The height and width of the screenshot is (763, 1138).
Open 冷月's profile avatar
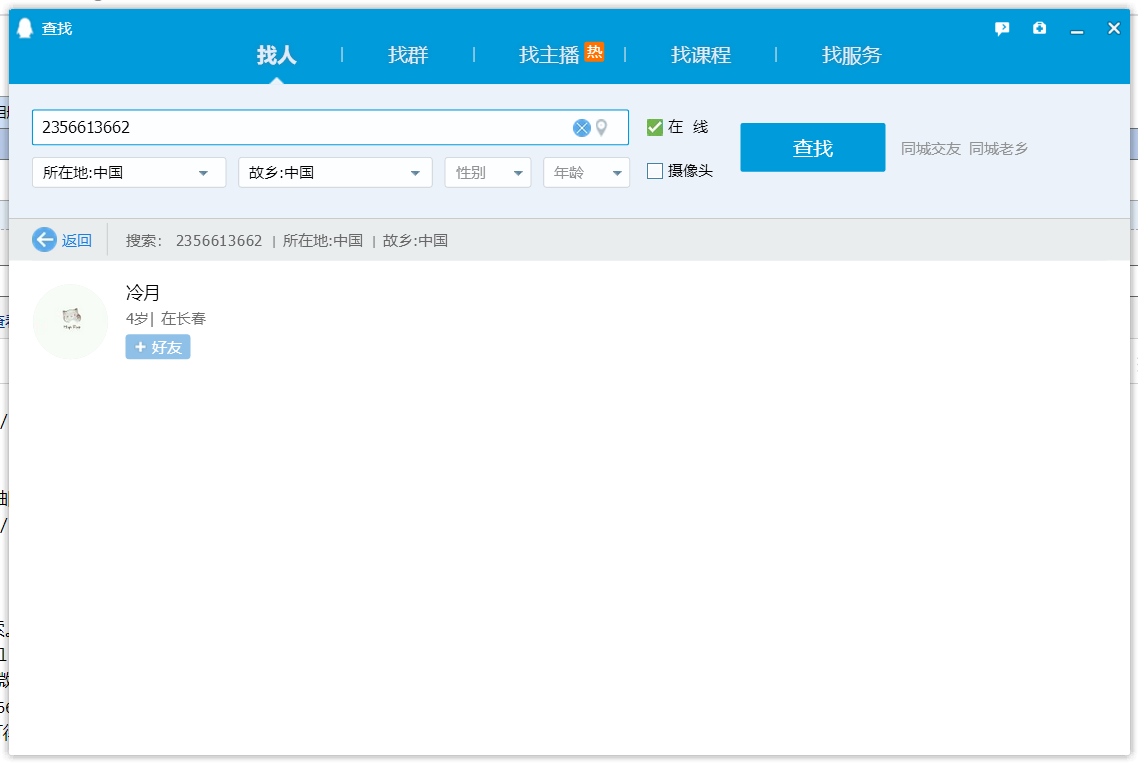point(70,322)
